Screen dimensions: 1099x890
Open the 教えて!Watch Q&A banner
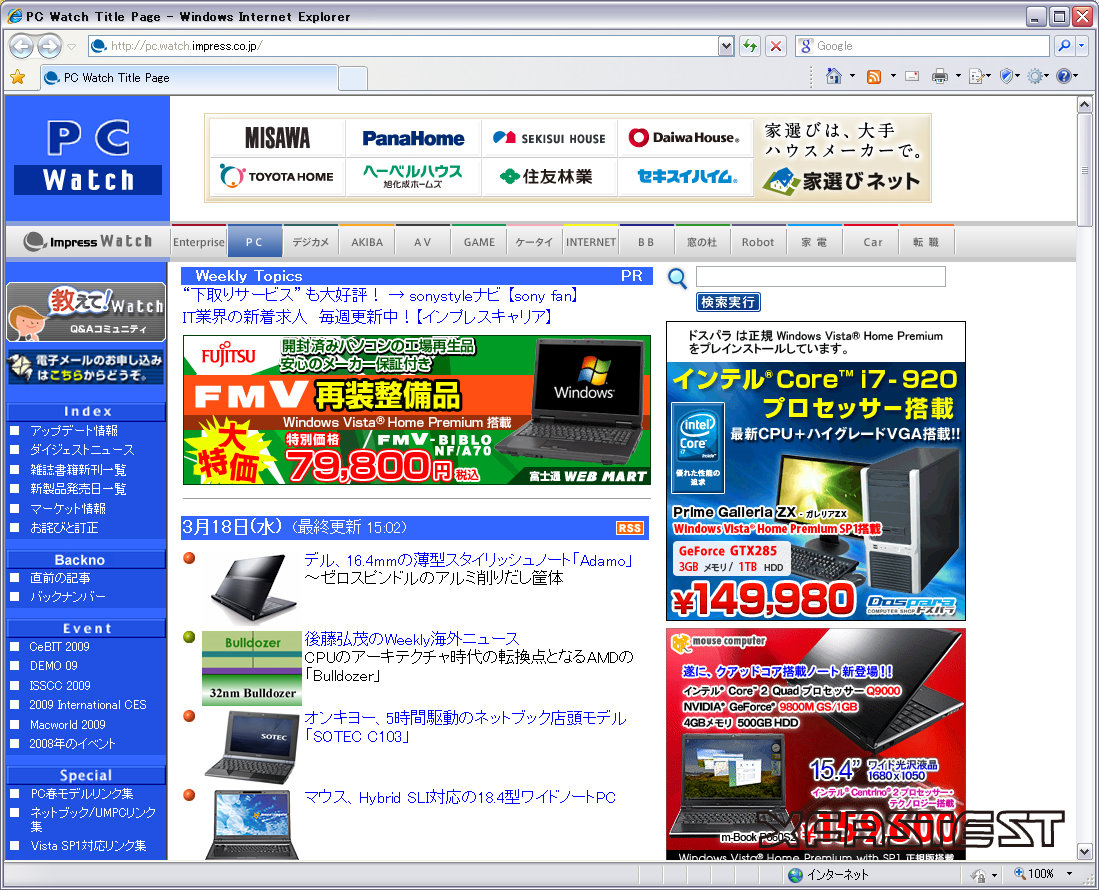coord(86,312)
